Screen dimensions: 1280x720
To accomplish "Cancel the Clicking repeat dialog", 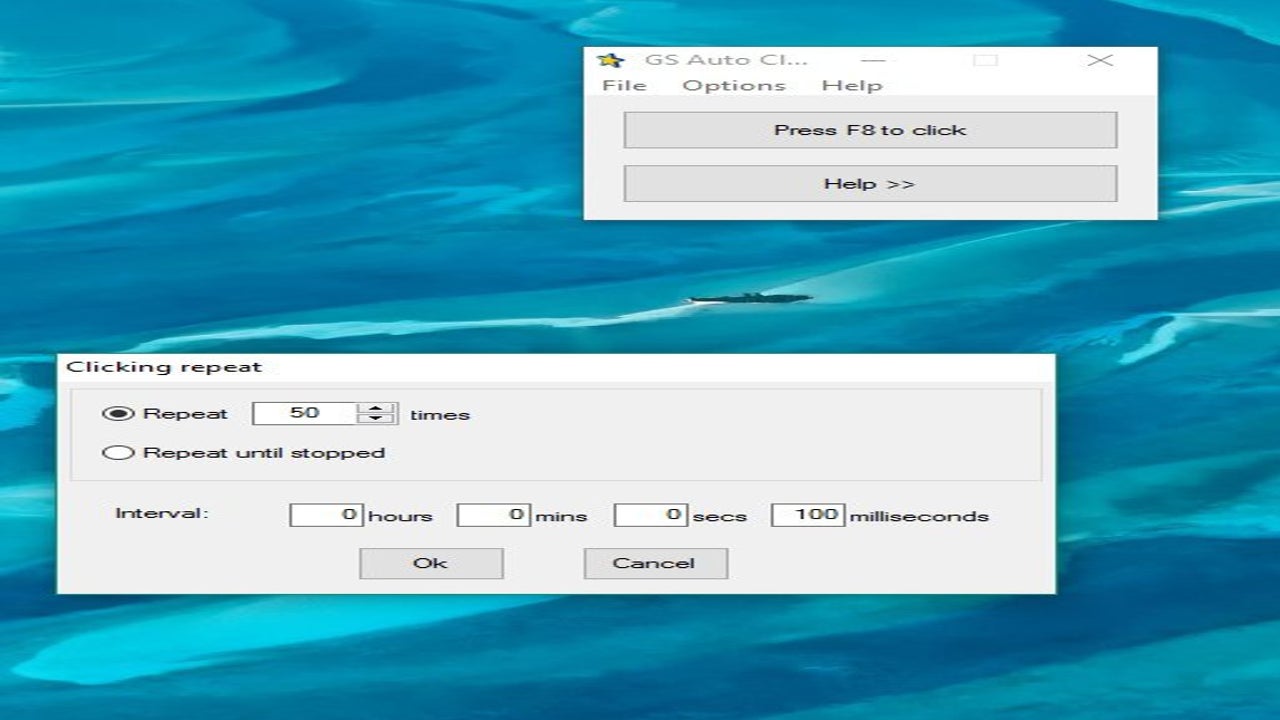I will pyautogui.click(x=656, y=562).
